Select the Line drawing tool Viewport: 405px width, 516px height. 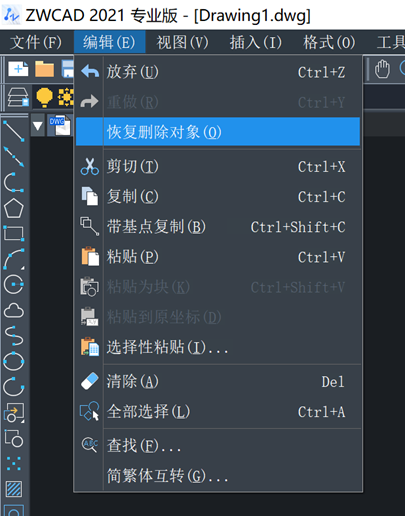pyautogui.click(x=14, y=131)
